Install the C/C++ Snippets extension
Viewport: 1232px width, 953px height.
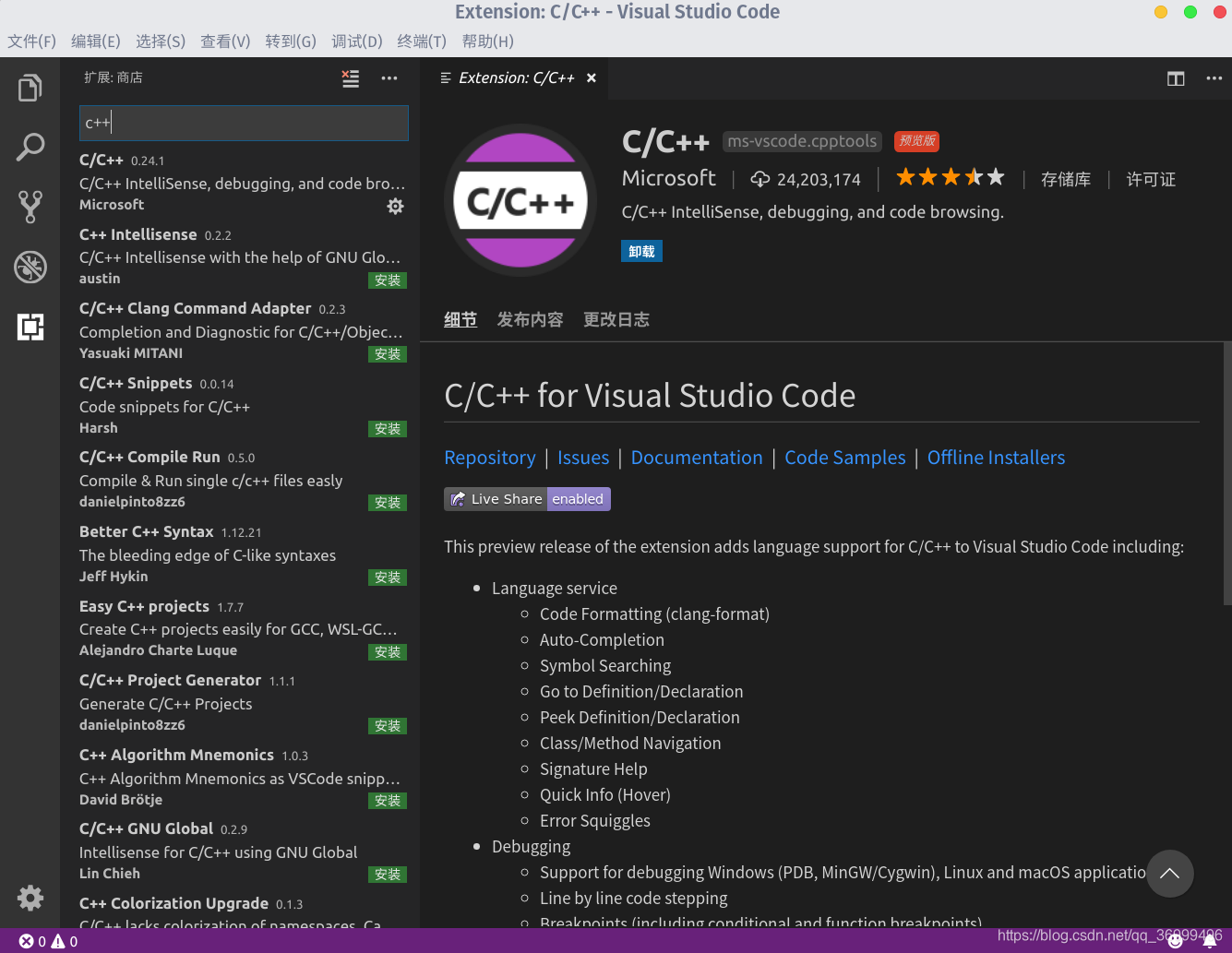click(388, 429)
